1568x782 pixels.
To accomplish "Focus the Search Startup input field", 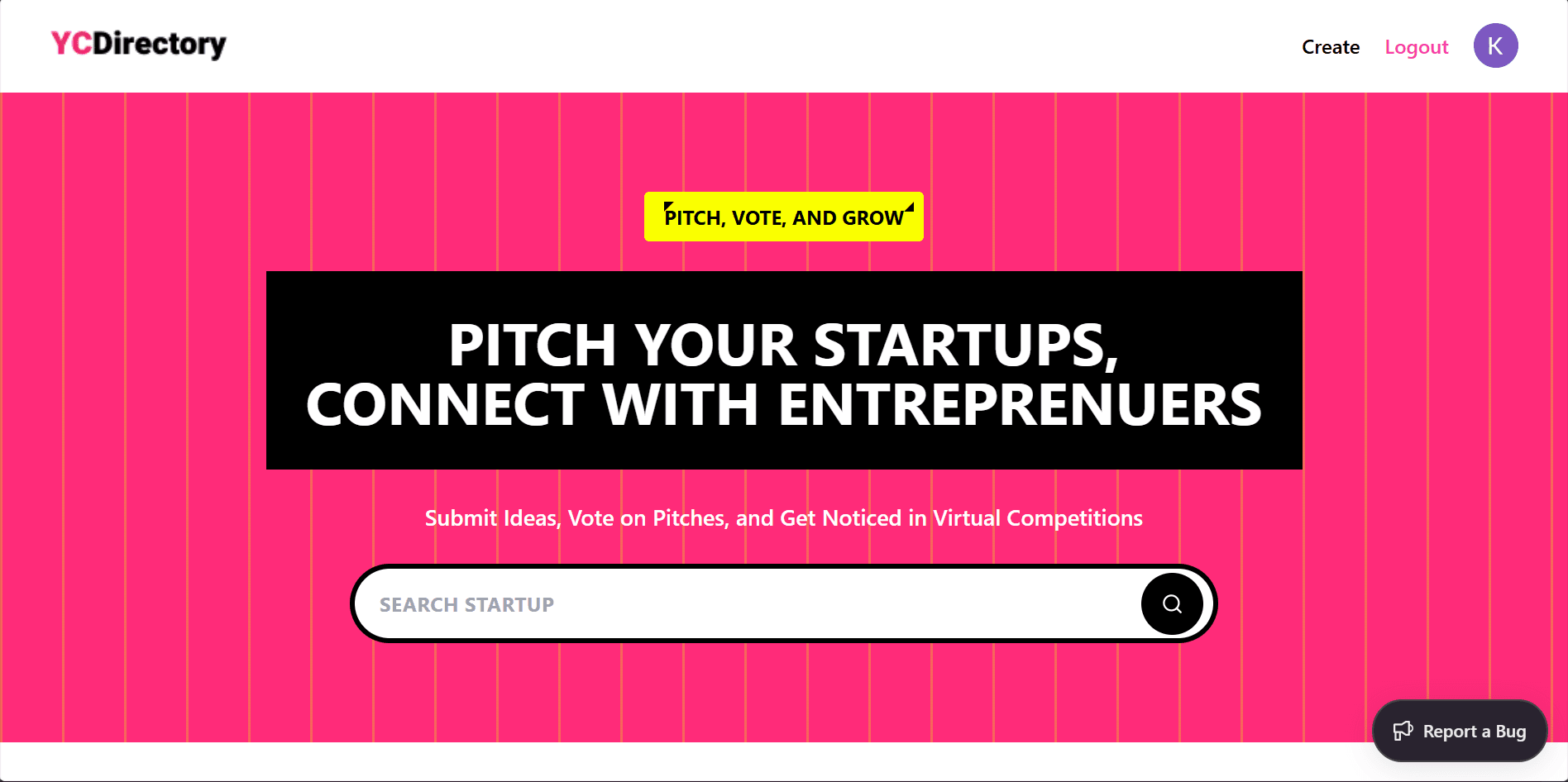I will pyautogui.click(x=744, y=604).
